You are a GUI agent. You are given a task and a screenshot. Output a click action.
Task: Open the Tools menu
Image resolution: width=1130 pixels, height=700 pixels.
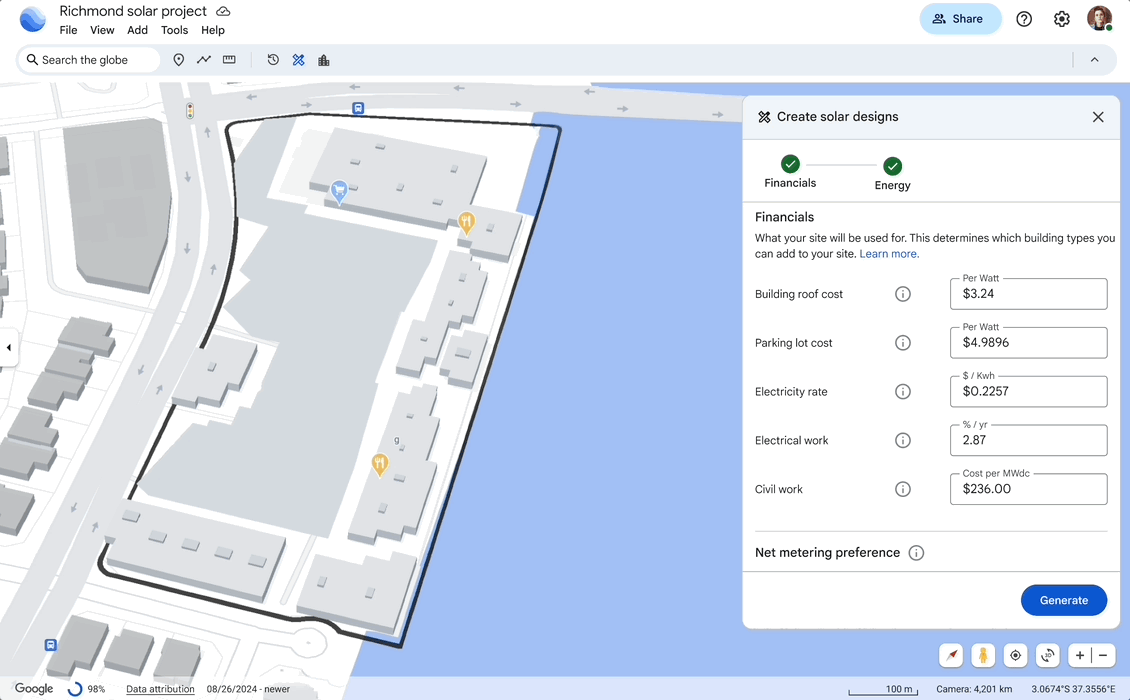tap(174, 30)
